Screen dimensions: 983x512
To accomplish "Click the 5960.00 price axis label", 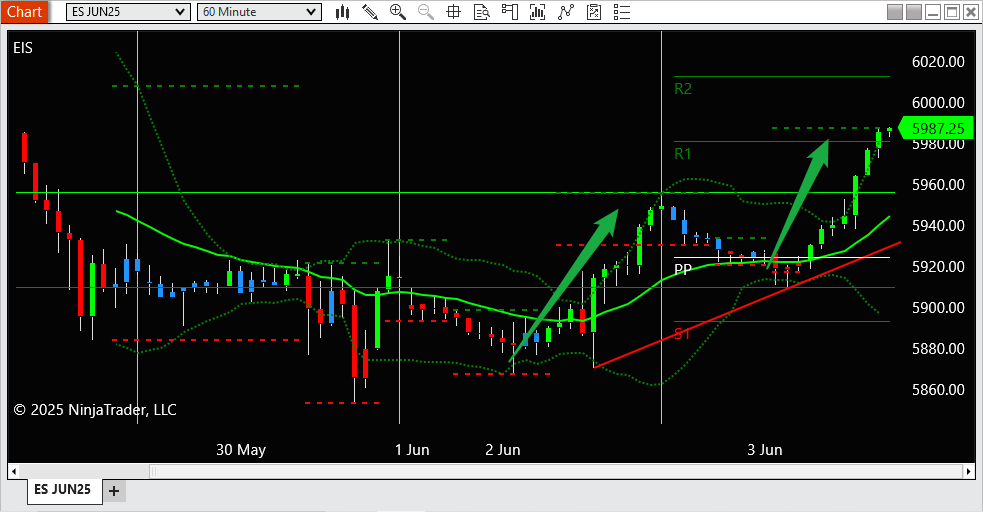I will (938, 184).
